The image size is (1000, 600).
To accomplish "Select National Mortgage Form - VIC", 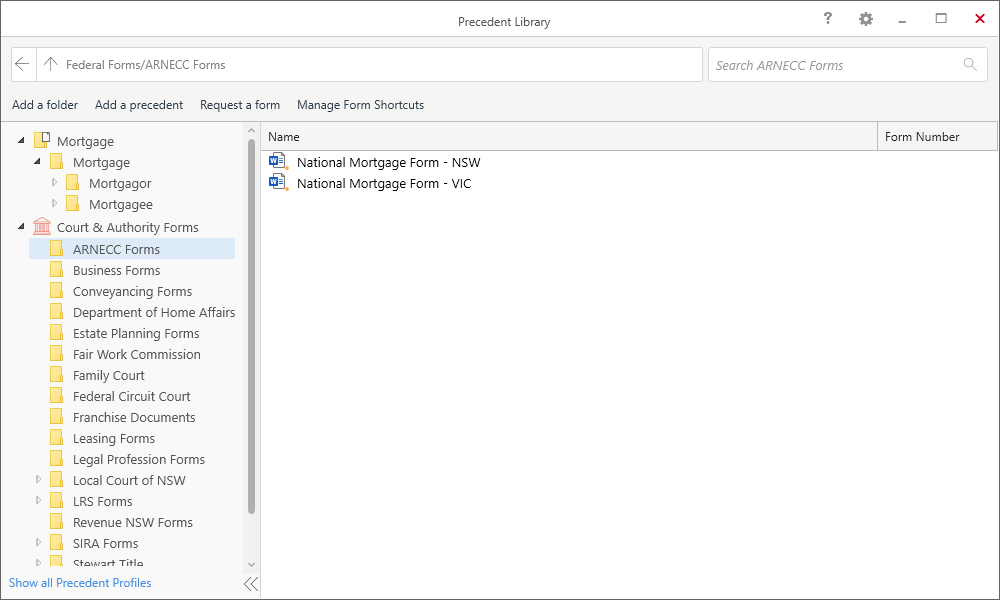I will [x=384, y=184].
